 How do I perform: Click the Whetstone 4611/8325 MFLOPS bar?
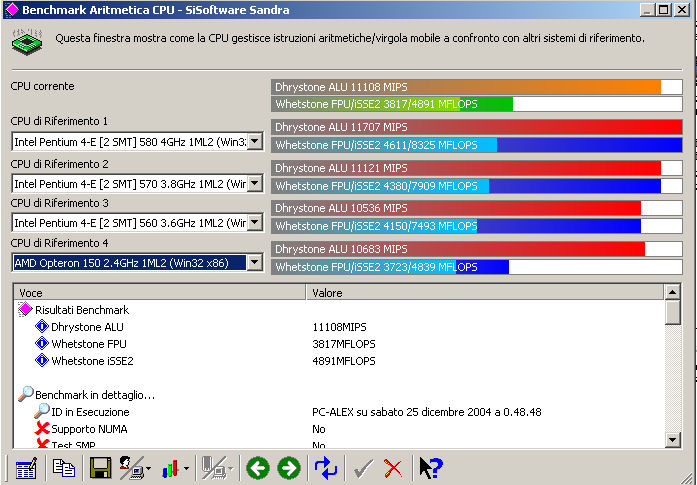point(477,145)
